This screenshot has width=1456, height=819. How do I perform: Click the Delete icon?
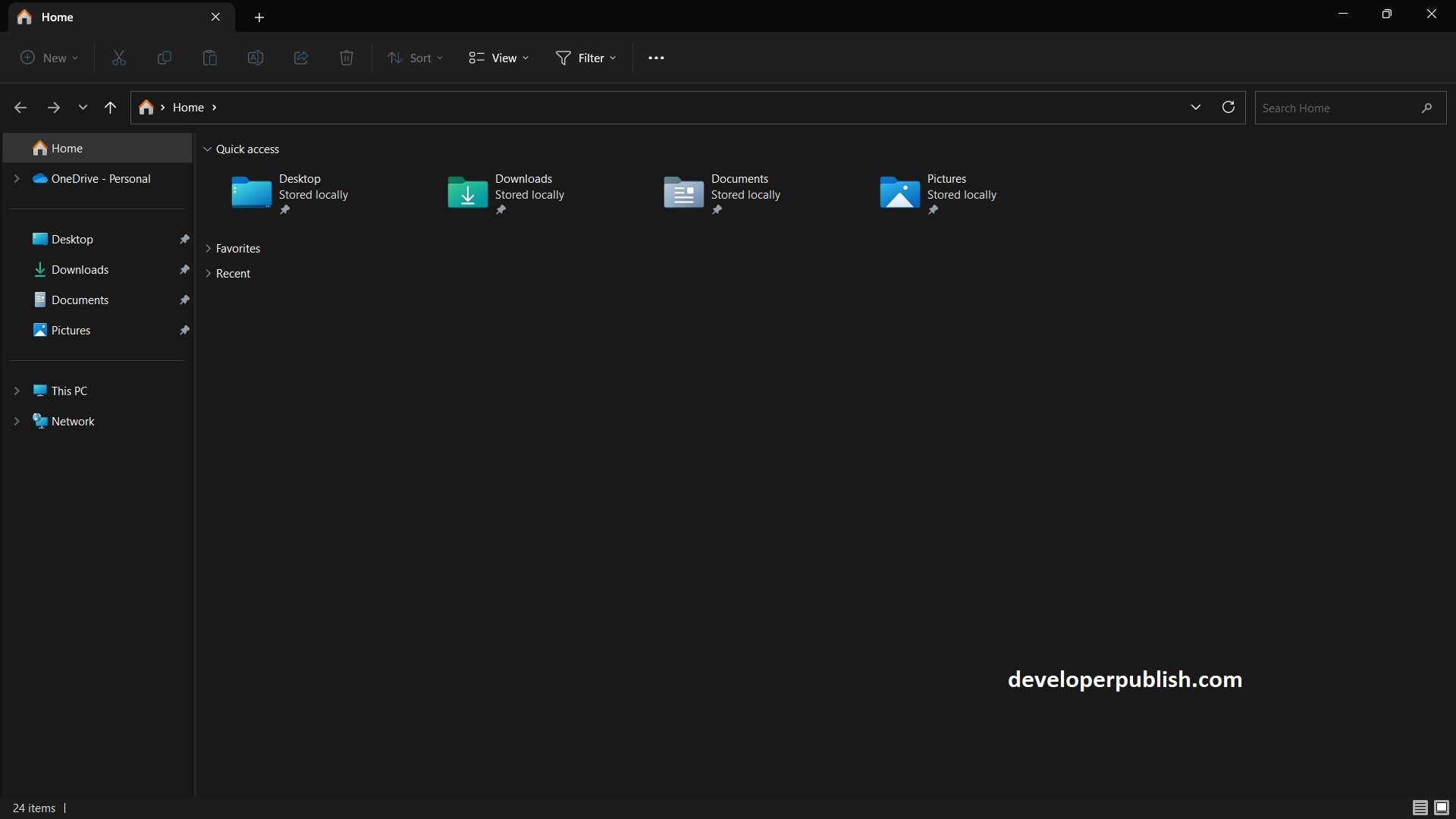click(x=347, y=58)
